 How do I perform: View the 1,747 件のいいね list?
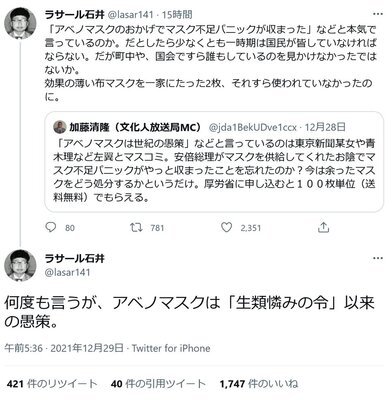[259, 384]
